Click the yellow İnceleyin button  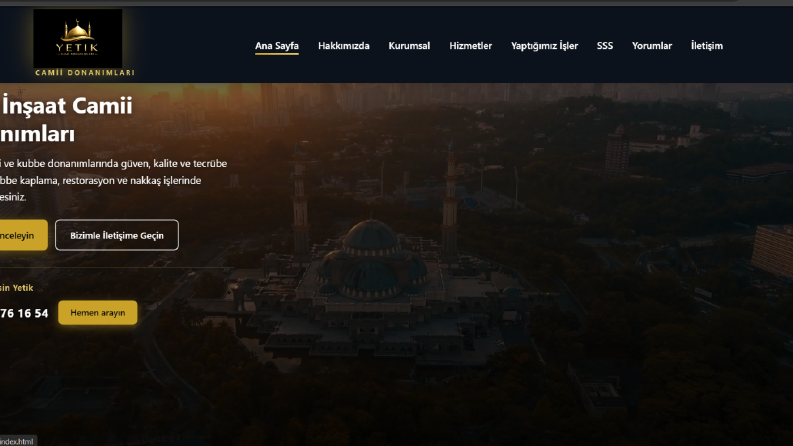23,235
